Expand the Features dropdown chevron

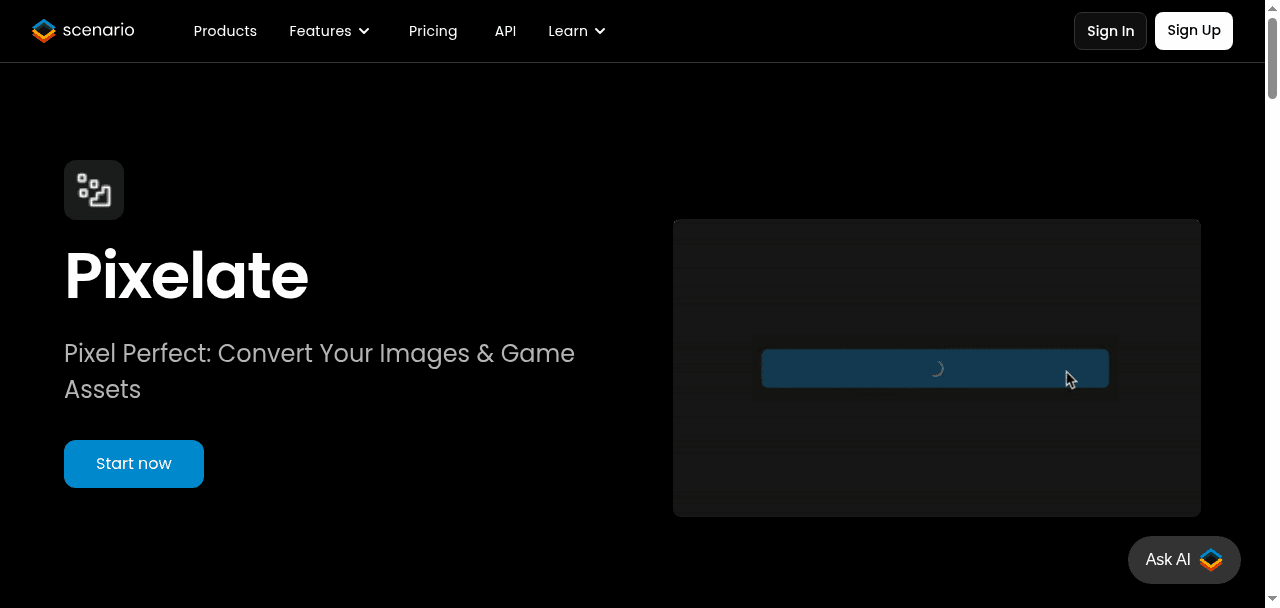364,31
